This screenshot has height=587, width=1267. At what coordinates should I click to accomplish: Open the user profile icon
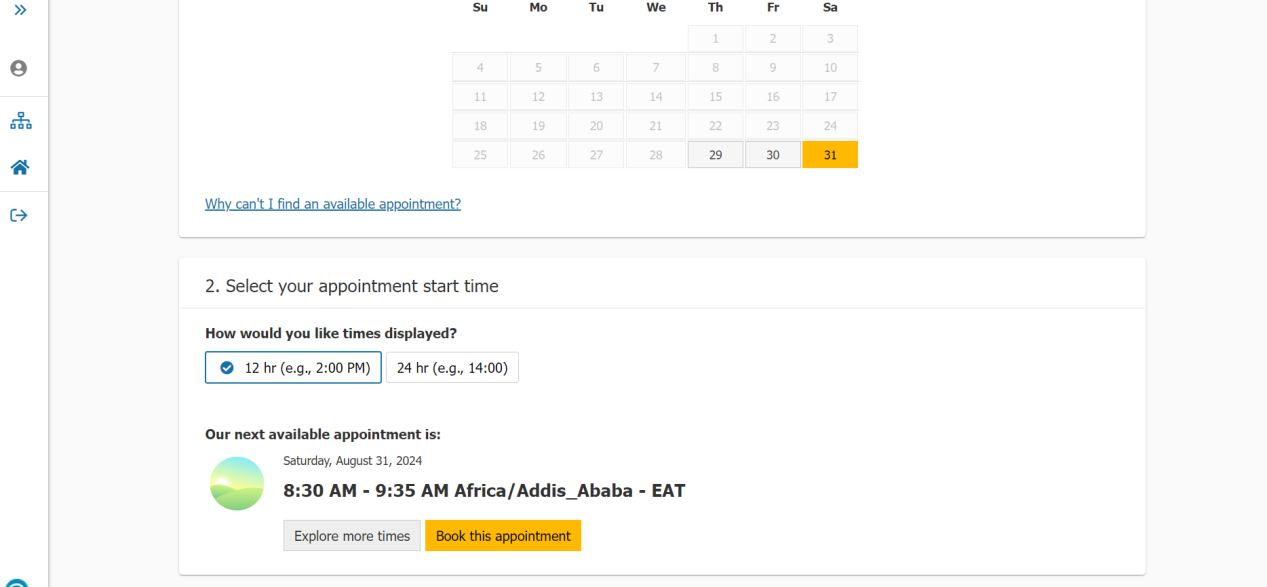[x=19, y=69]
